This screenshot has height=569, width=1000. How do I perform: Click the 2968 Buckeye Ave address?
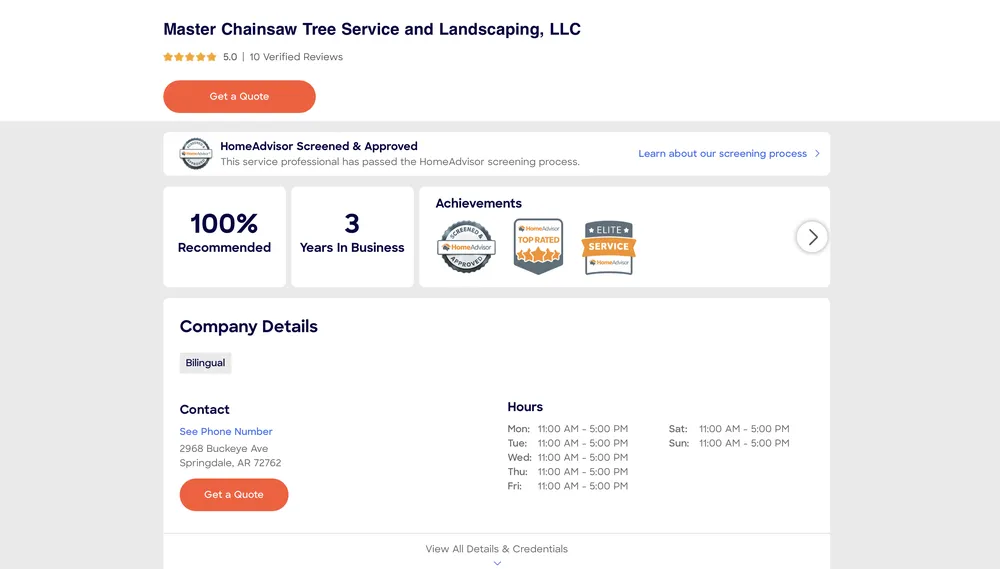tap(224, 449)
